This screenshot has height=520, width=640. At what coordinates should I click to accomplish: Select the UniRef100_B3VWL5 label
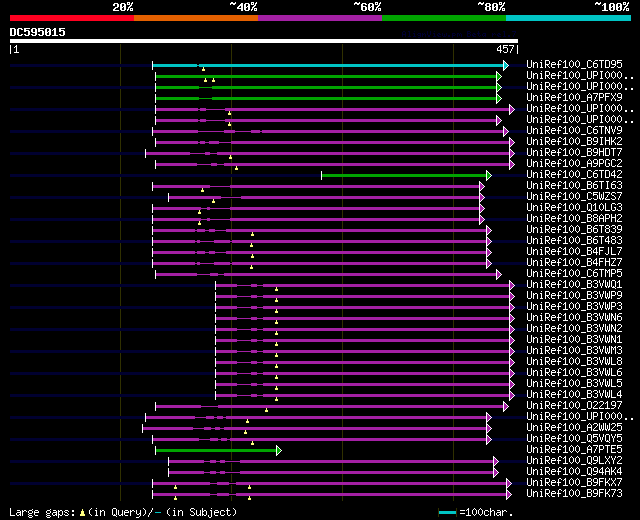point(574,384)
